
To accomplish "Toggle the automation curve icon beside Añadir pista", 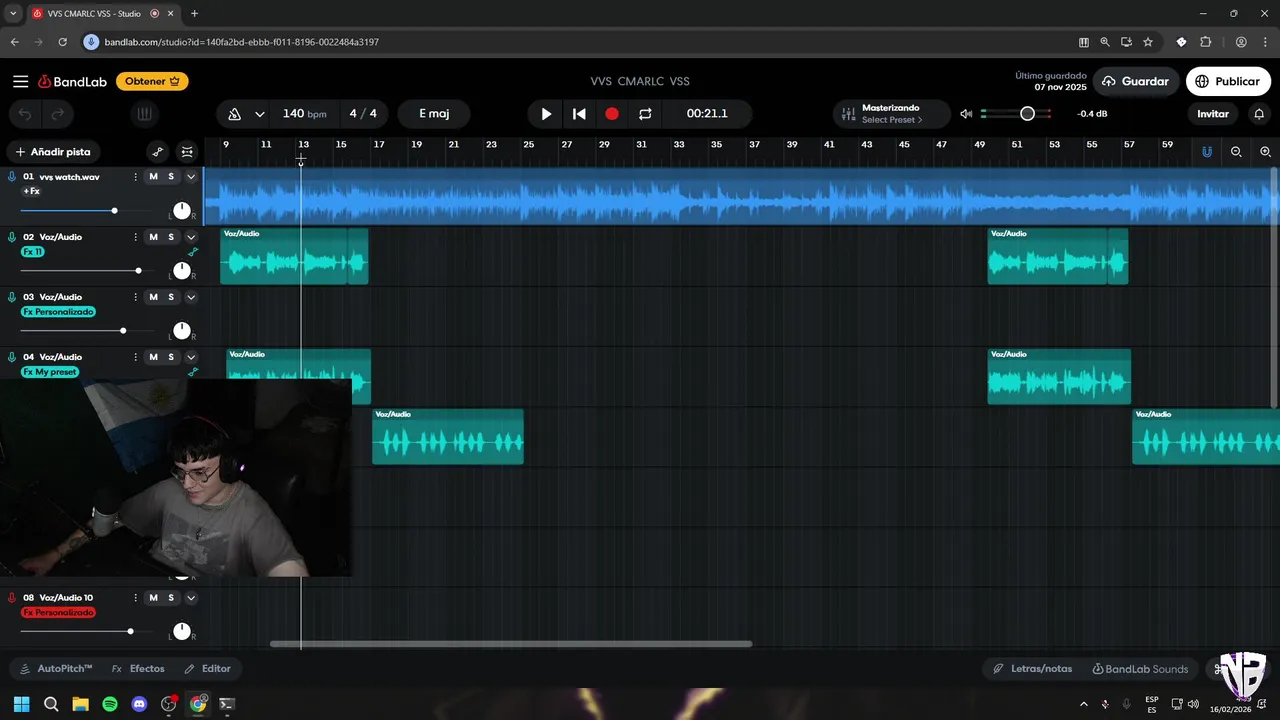I will coord(158,152).
